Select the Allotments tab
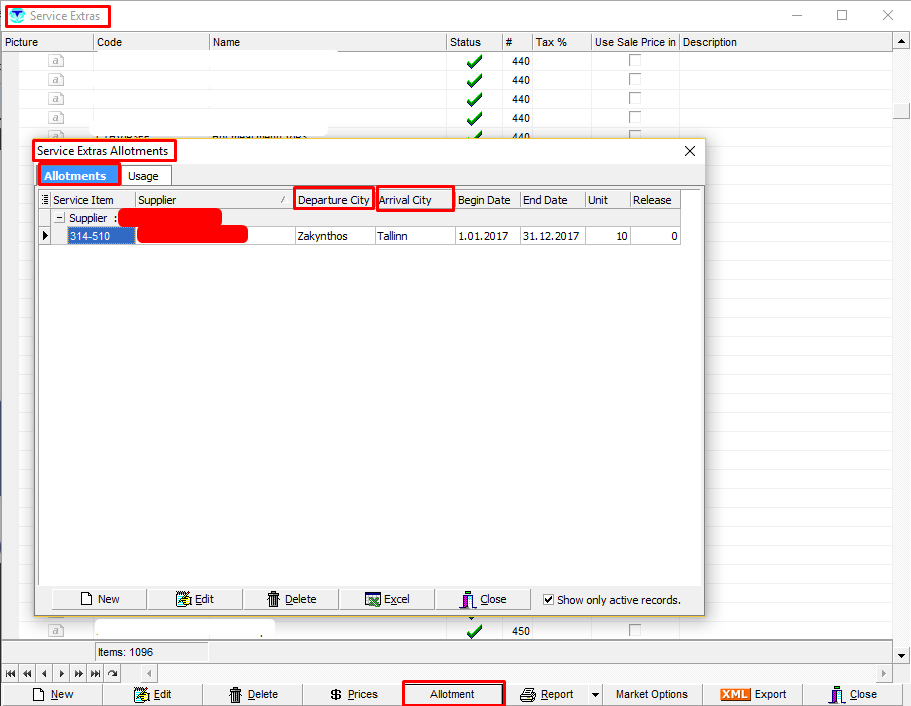The image size is (911, 706). click(x=76, y=176)
